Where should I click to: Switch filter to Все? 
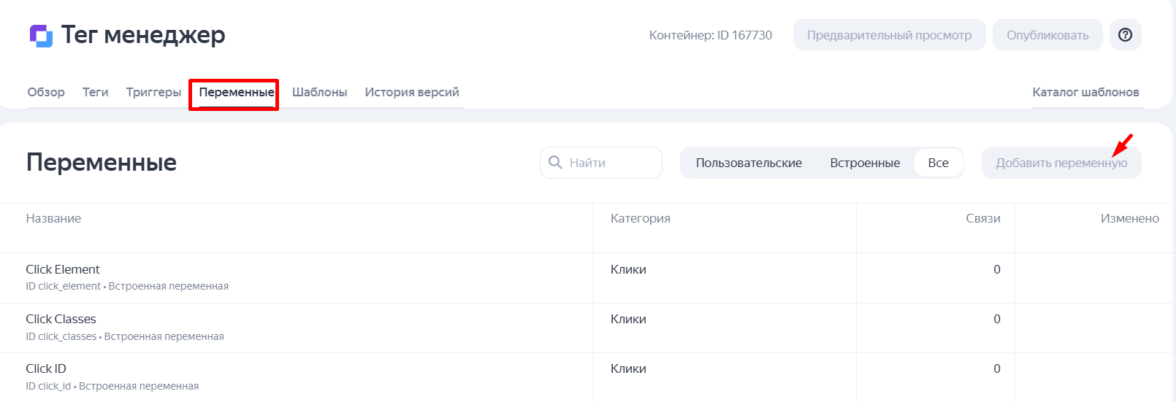pos(938,163)
